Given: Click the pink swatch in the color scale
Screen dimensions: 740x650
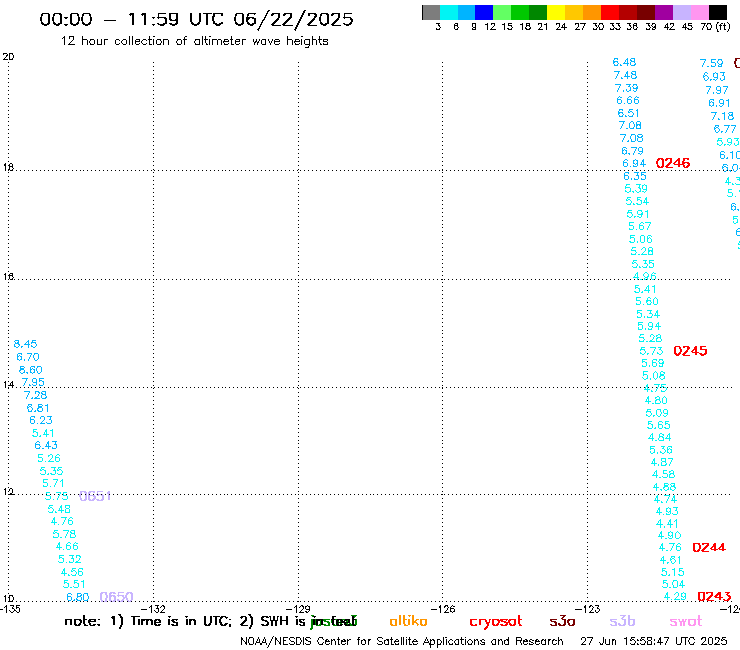Looking at the screenshot, I should click(x=700, y=12).
